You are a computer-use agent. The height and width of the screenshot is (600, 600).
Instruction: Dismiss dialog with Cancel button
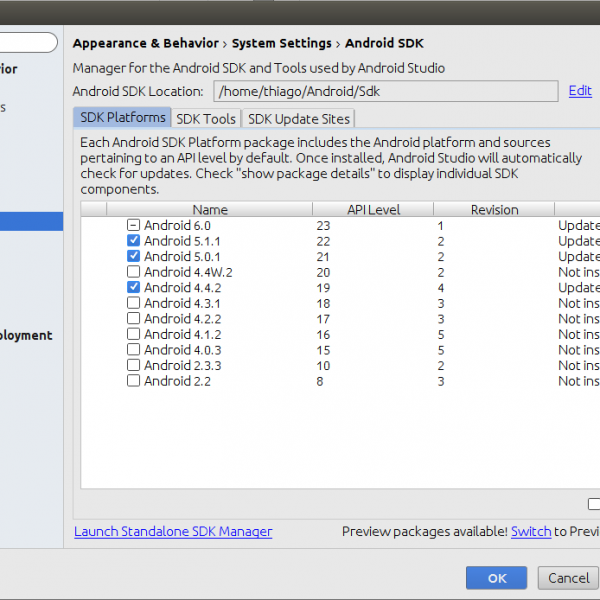[568, 578]
